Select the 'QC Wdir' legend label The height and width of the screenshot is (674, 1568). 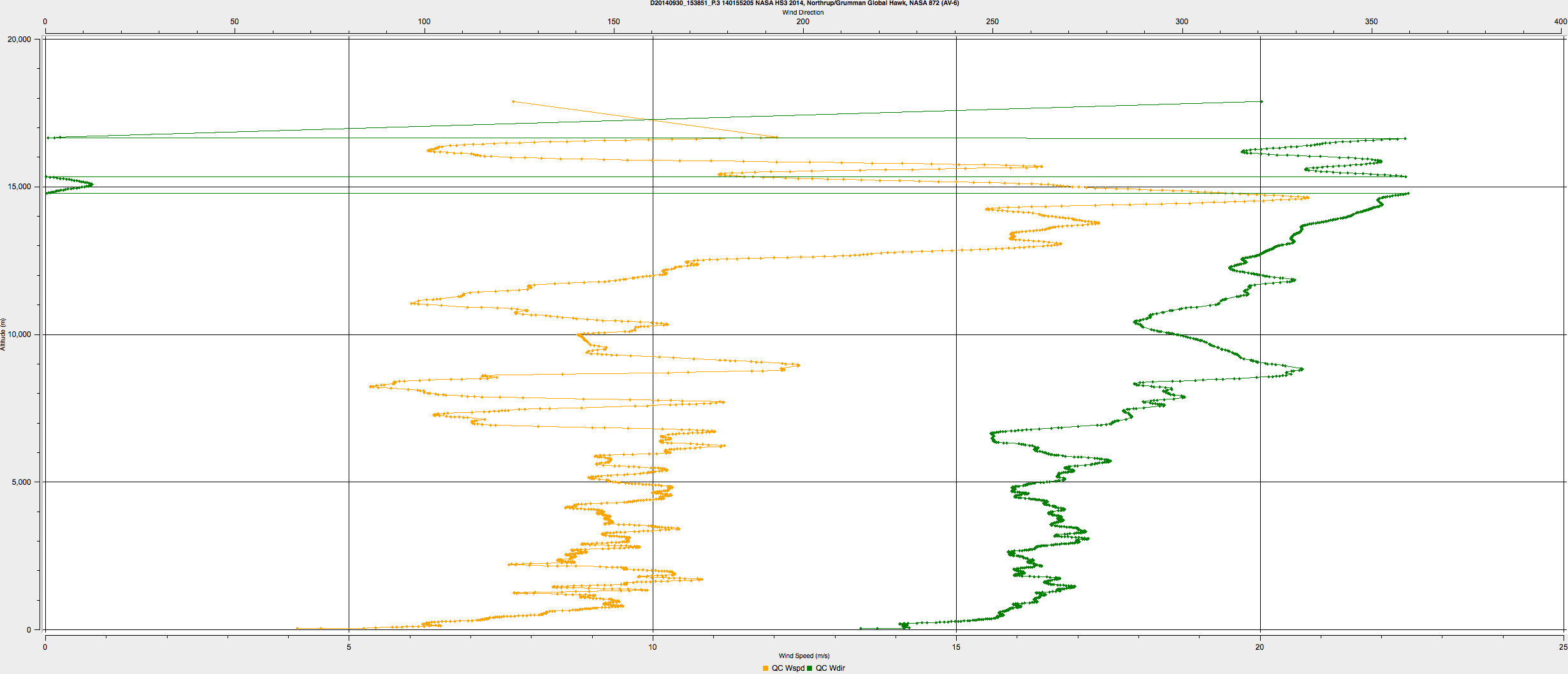click(x=831, y=668)
